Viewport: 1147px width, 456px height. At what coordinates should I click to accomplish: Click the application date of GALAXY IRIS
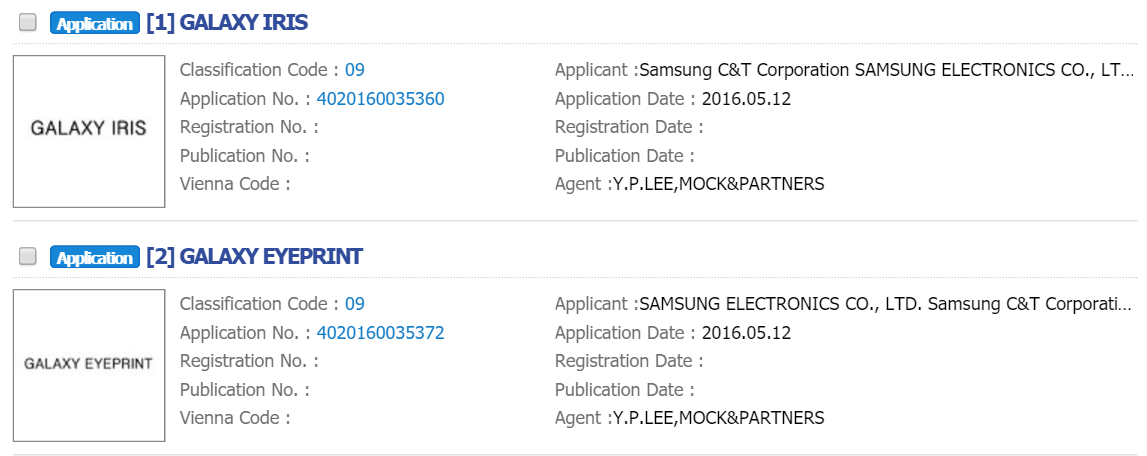746,99
